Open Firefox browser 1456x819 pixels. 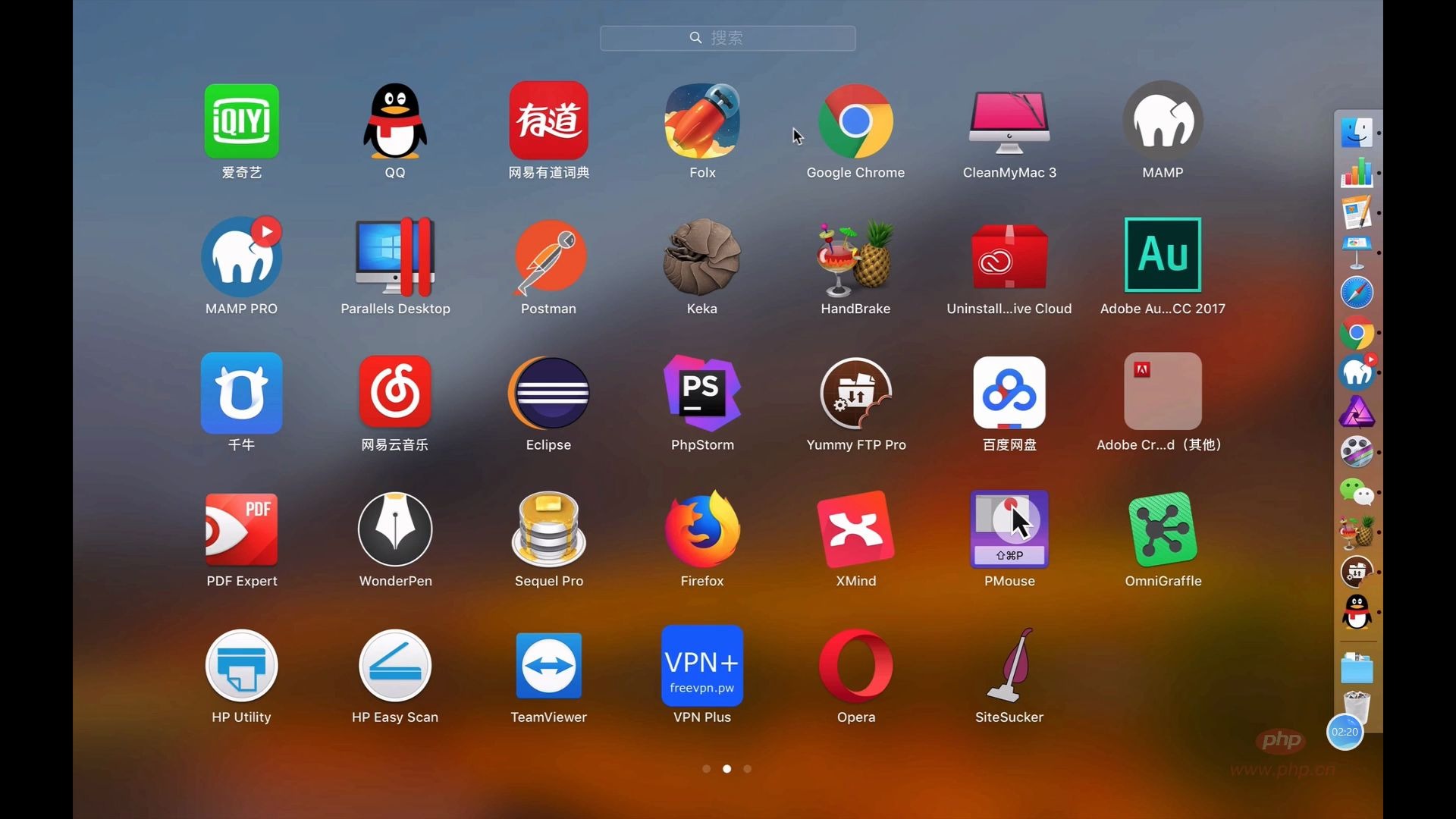click(702, 529)
